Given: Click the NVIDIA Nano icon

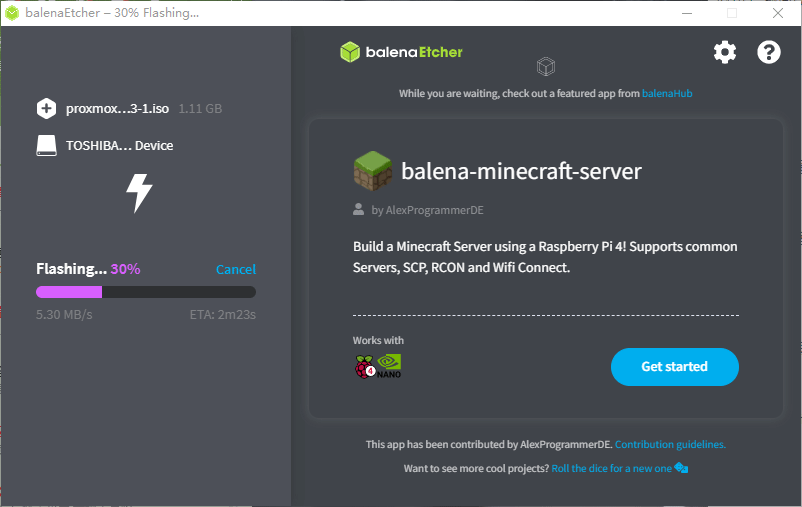Looking at the screenshot, I should 389,366.
